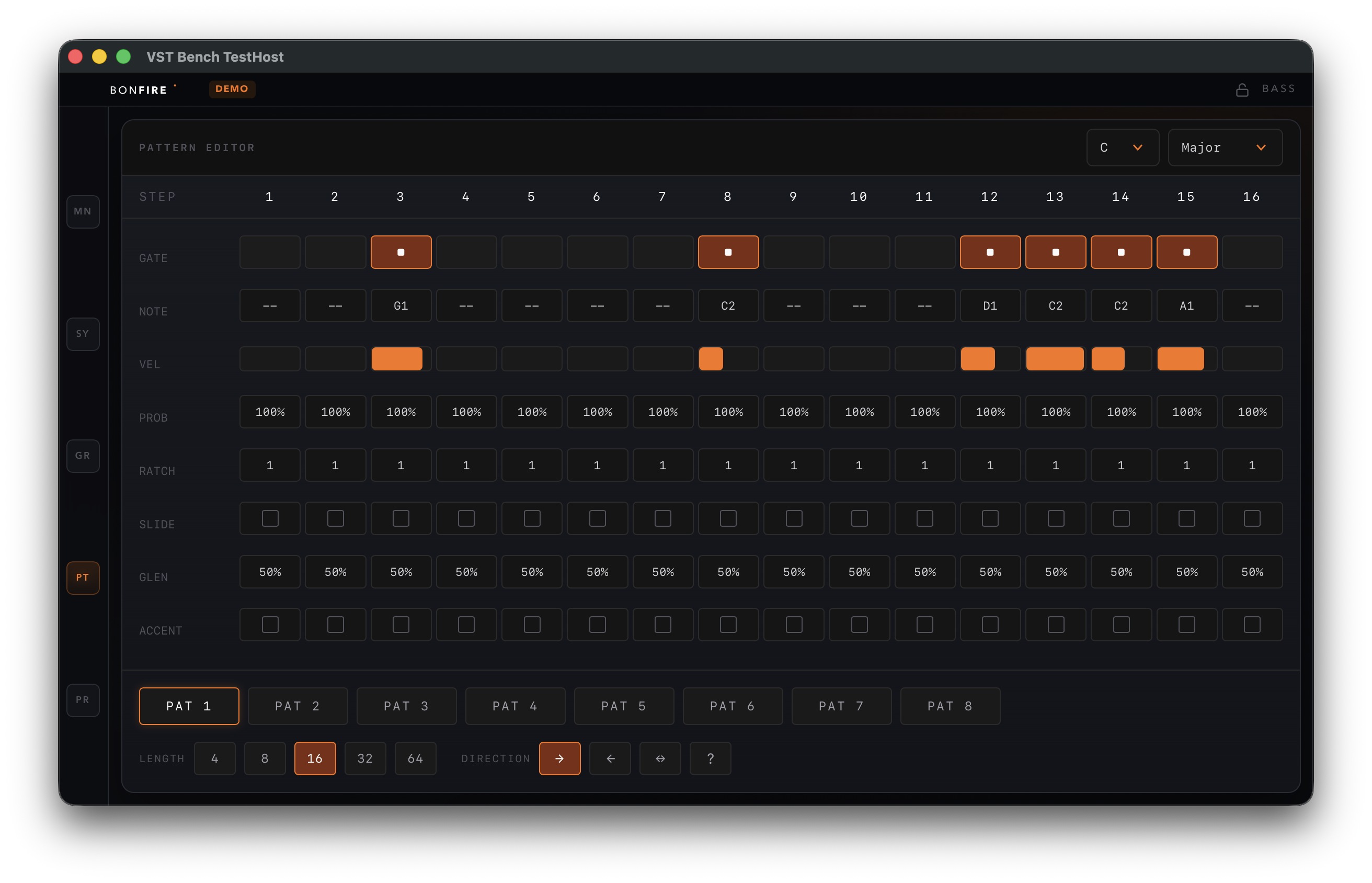1372x883 pixels.
Task: Open note selector showing G1 on step 3
Action: (401, 305)
